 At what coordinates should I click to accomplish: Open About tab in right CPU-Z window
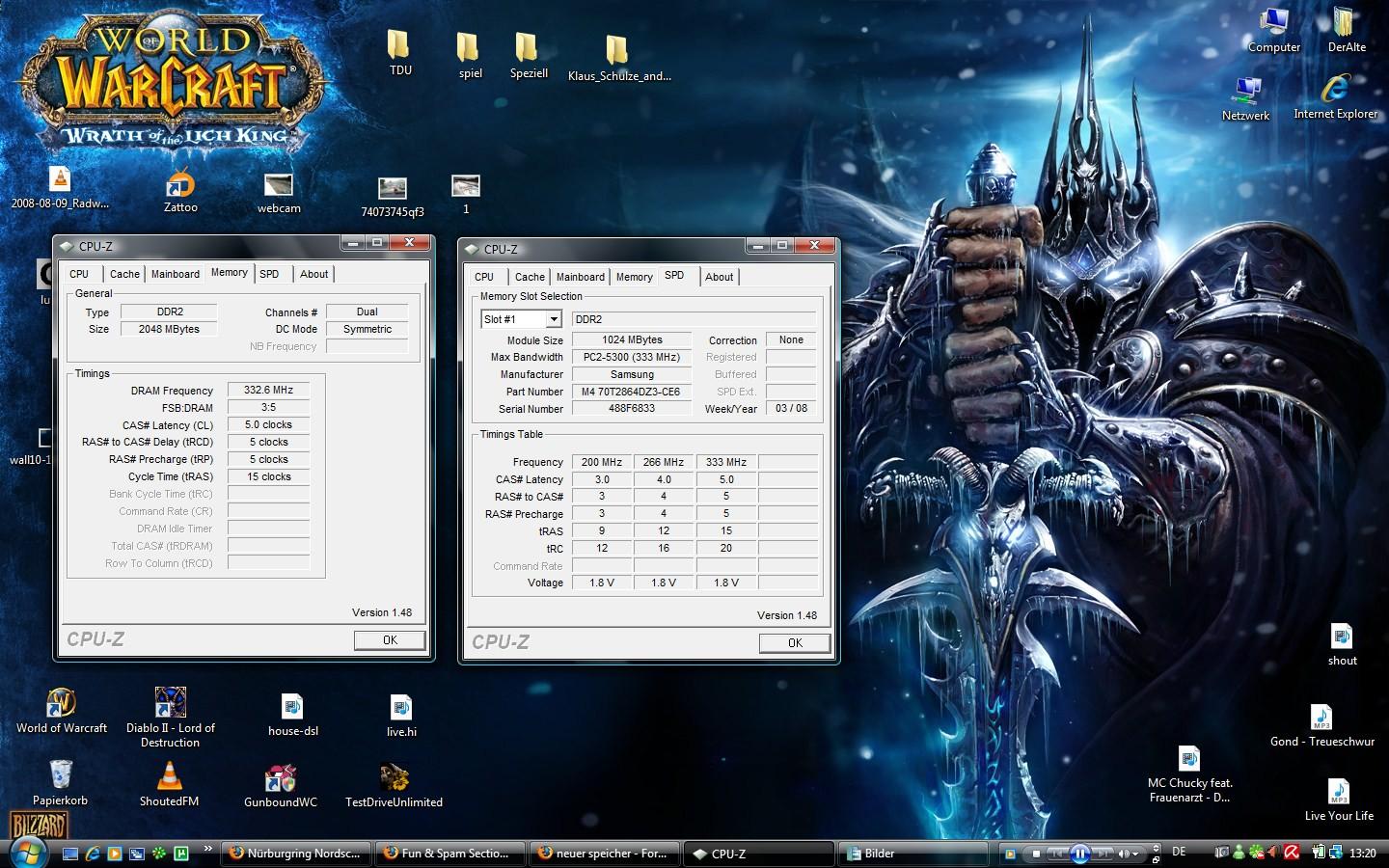(719, 277)
